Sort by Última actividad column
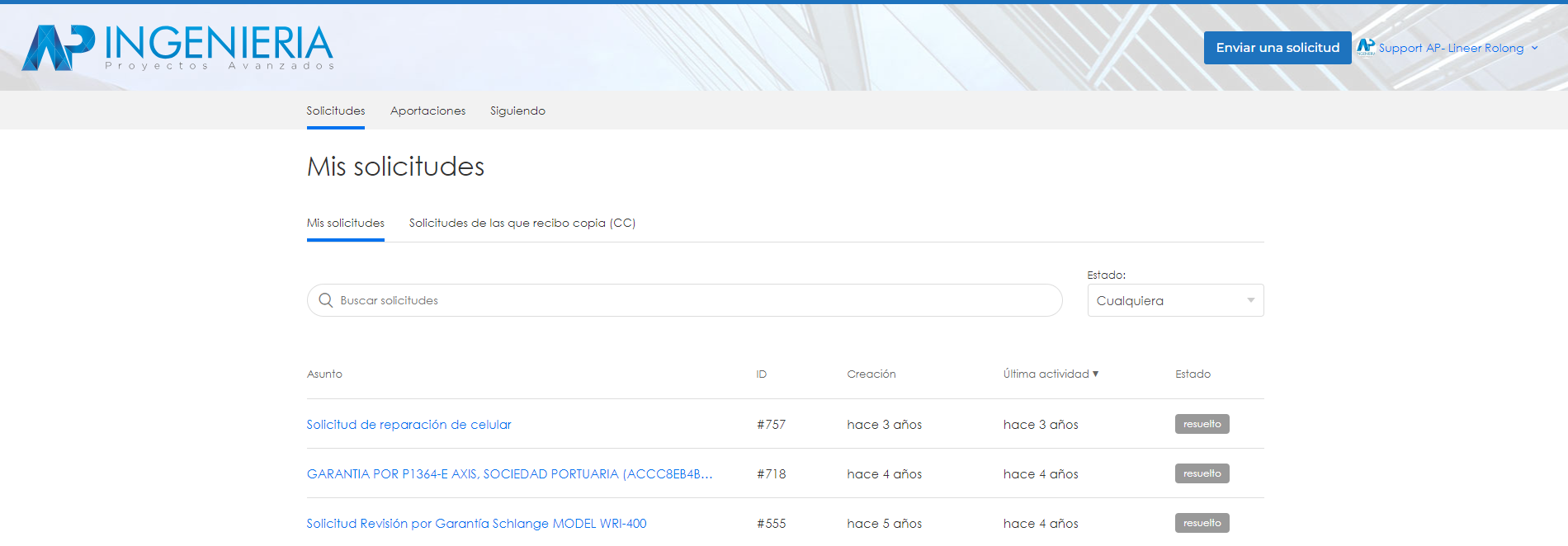The width and height of the screenshot is (1568, 546). [x=1051, y=374]
